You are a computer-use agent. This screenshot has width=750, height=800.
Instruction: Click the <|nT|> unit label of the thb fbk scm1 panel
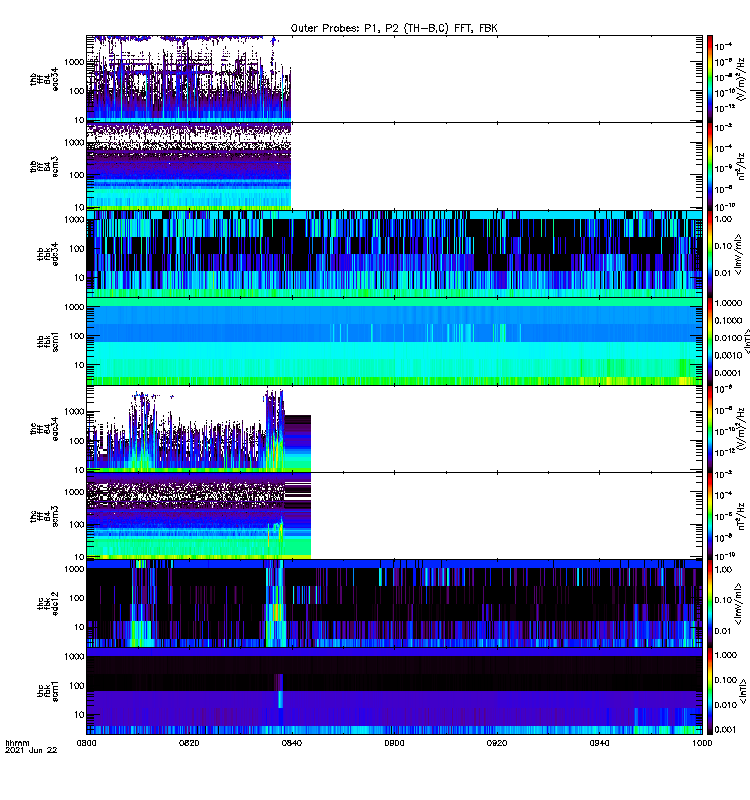coord(746,341)
